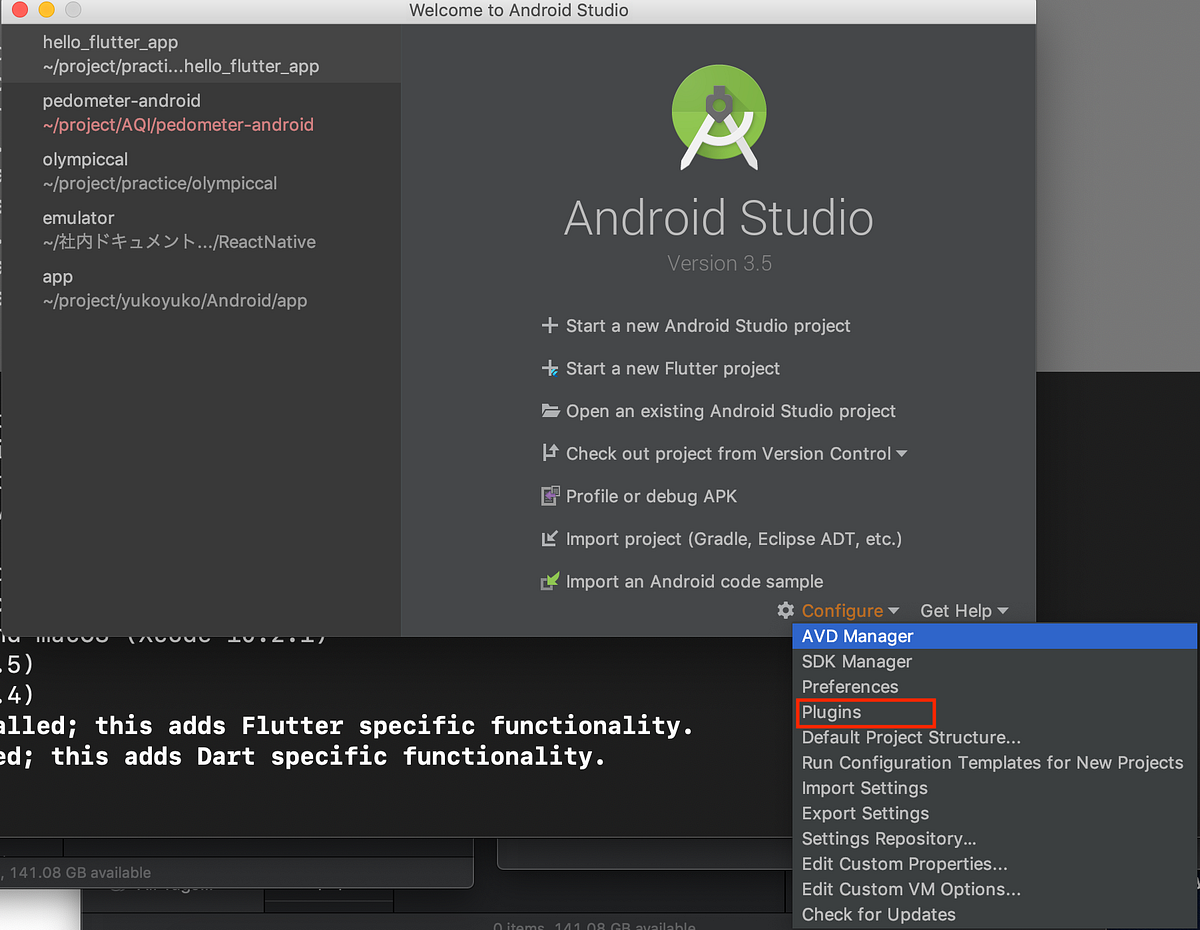This screenshot has height=930, width=1200.
Task: Select Preferences from the menu
Action: [850, 687]
